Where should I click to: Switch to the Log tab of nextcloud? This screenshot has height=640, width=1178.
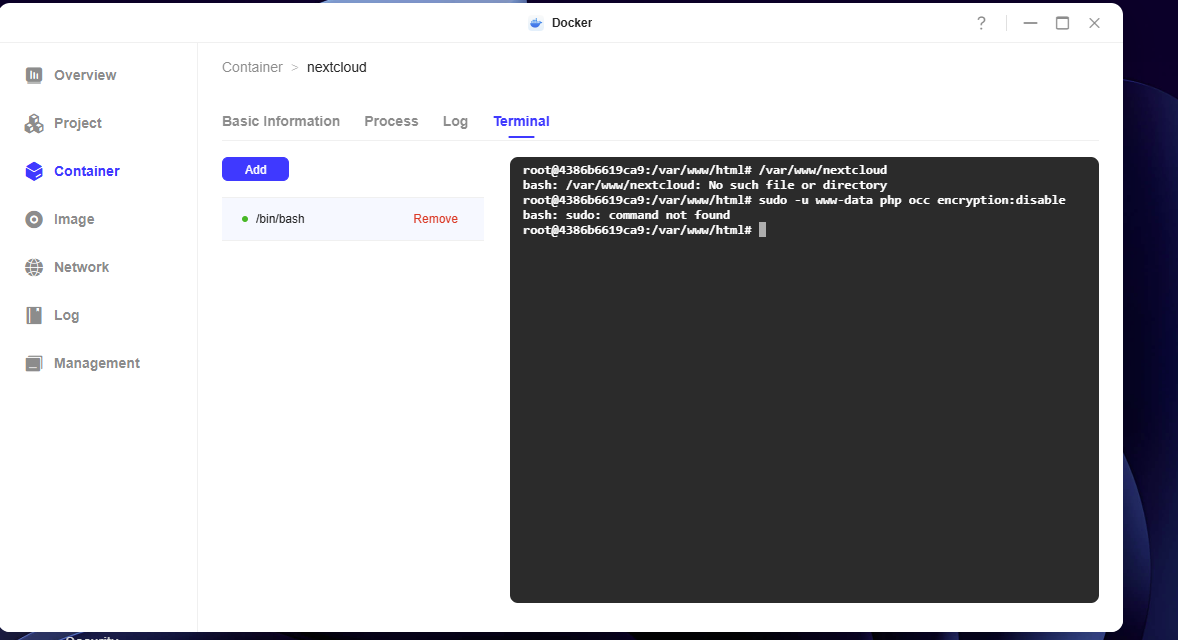click(455, 122)
